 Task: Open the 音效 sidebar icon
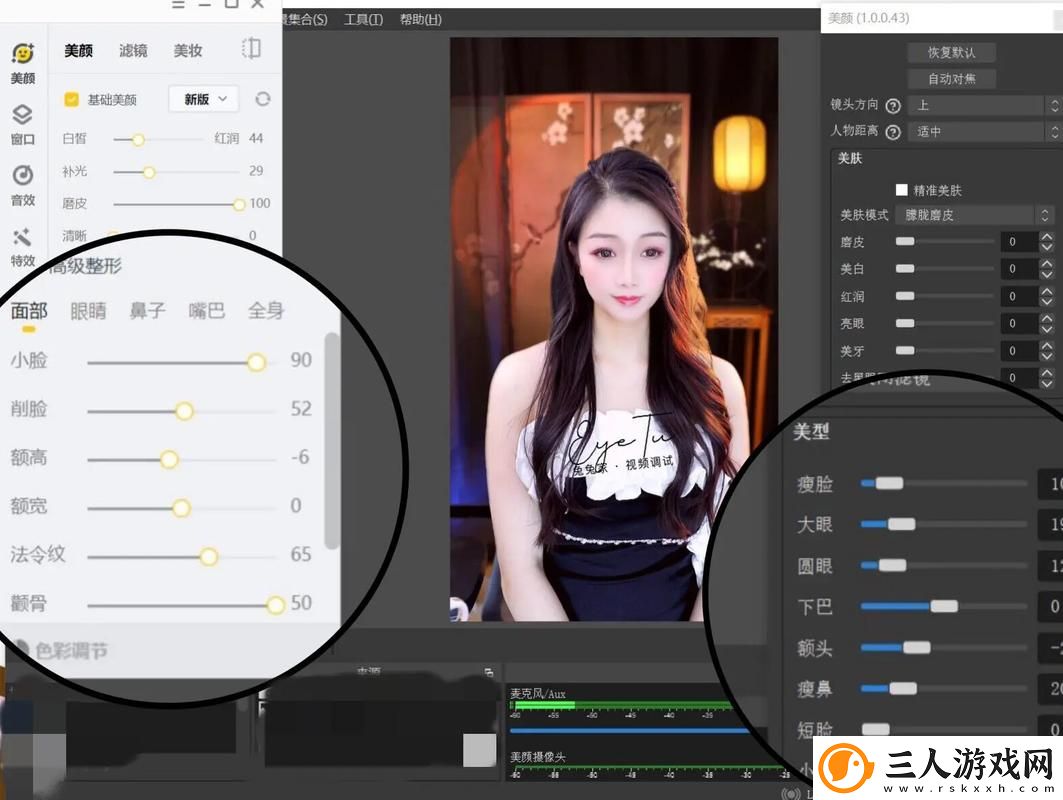point(22,185)
